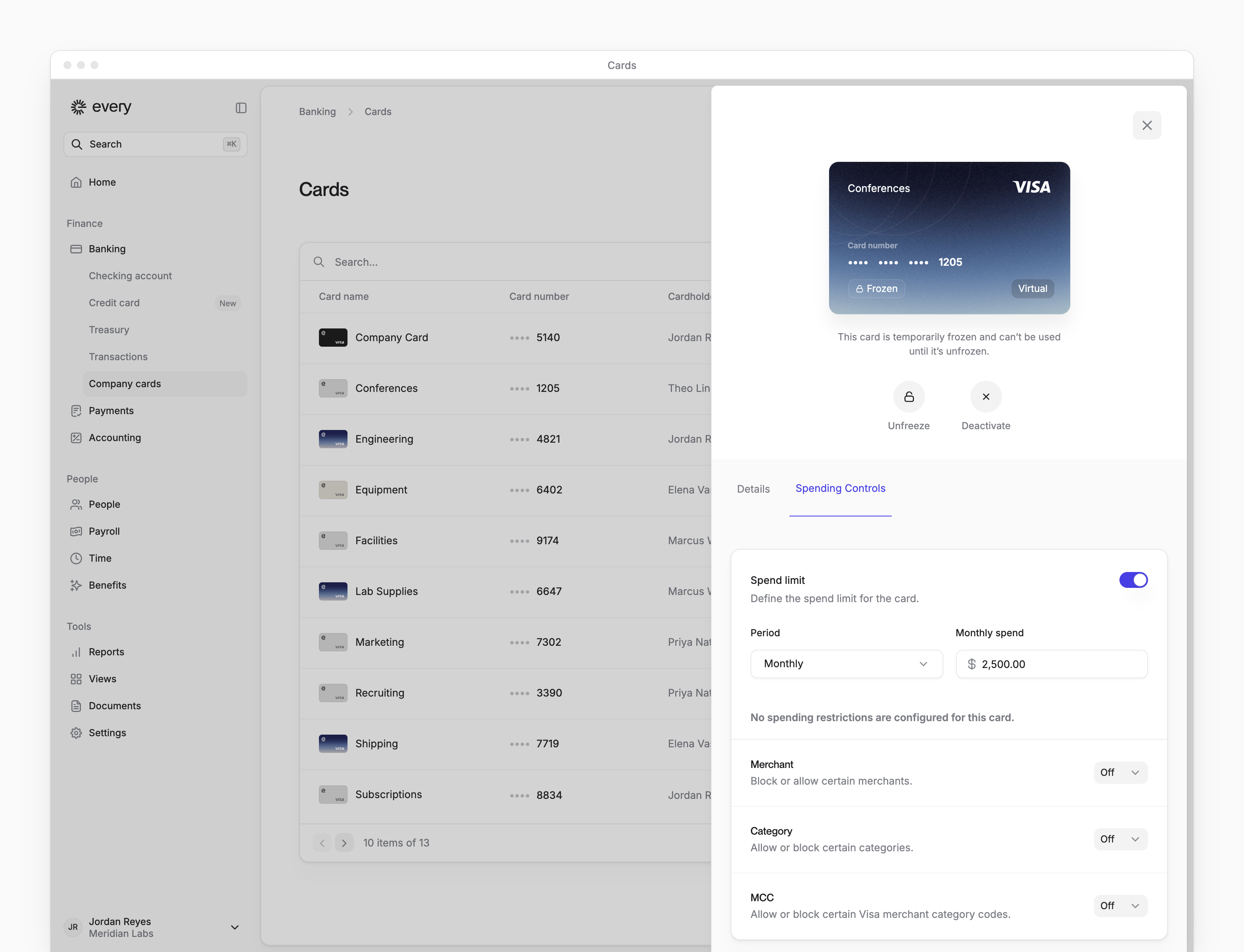The width and height of the screenshot is (1244, 952).
Task: Select the Spending Controls tab
Action: point(841,488)
